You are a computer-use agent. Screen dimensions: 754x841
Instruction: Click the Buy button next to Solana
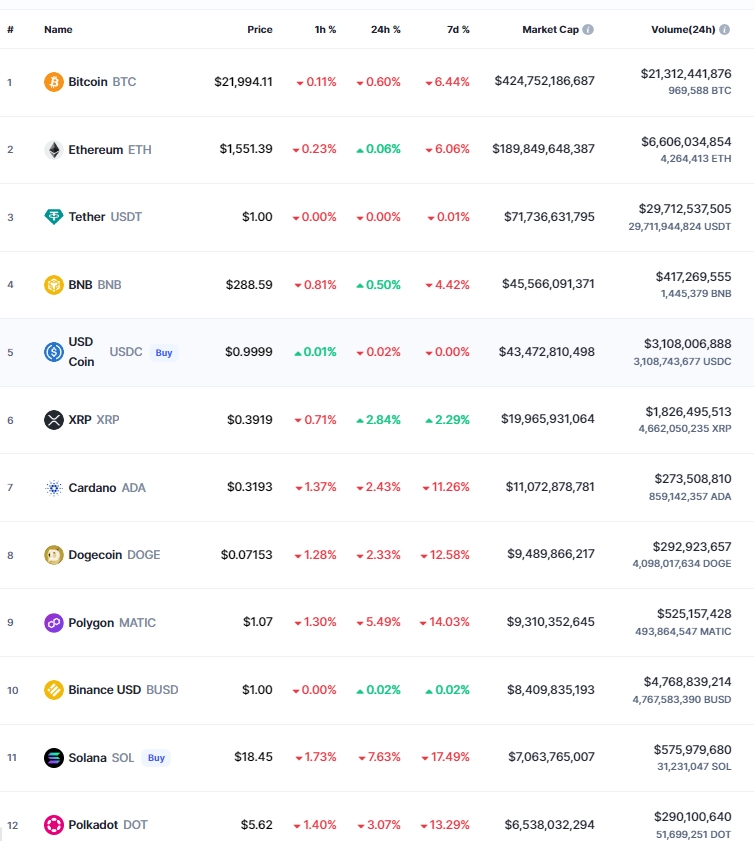(x=156, y=758)
